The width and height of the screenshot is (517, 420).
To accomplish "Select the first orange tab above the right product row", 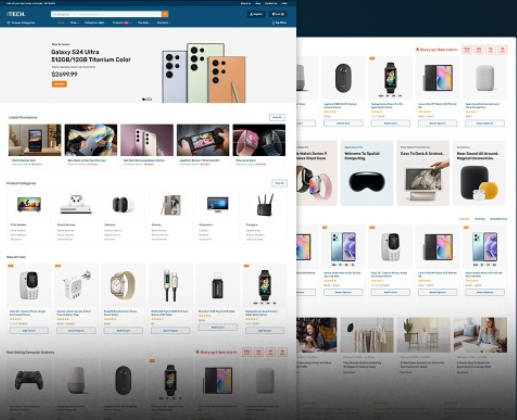I will pyautogui.click(x=464, y=219).
